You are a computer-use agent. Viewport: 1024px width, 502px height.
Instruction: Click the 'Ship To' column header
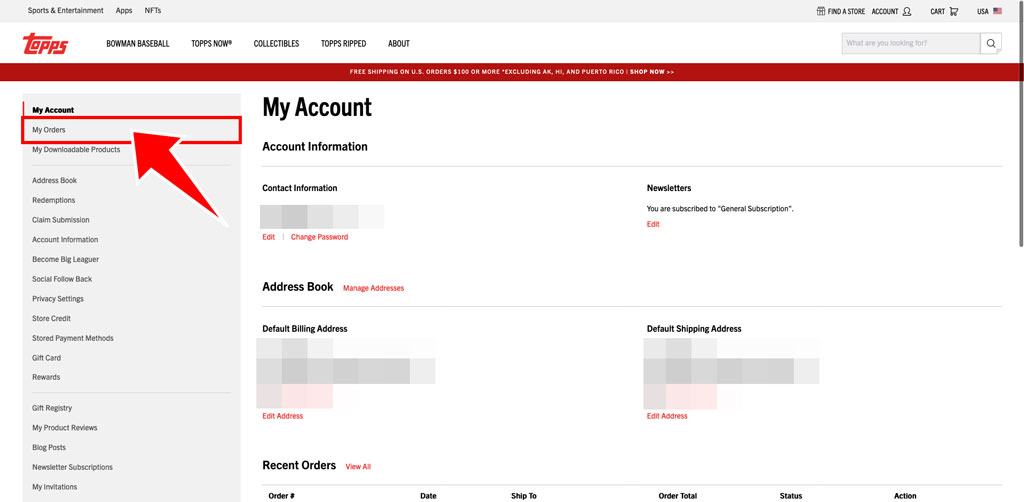(x=524, y=496)
